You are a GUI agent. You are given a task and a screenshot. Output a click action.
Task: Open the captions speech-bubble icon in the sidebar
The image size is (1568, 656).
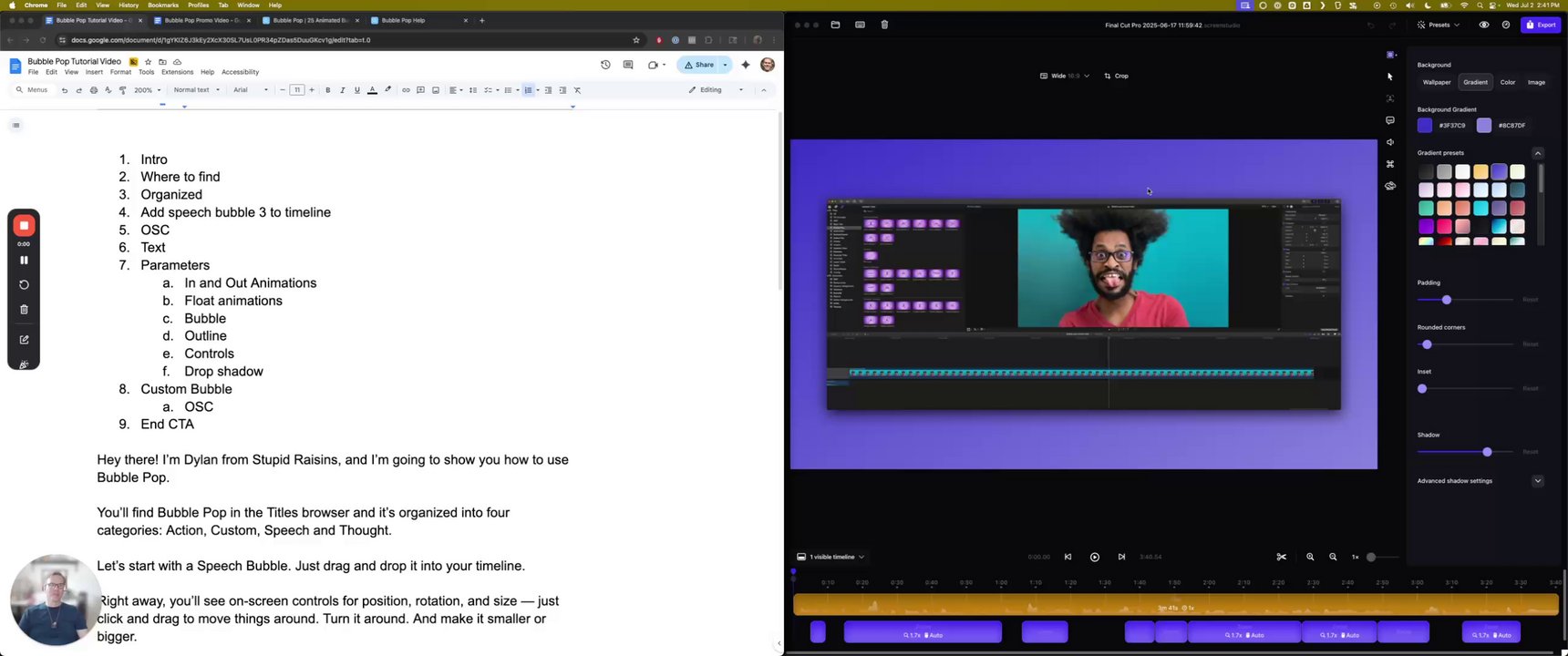1390,120
